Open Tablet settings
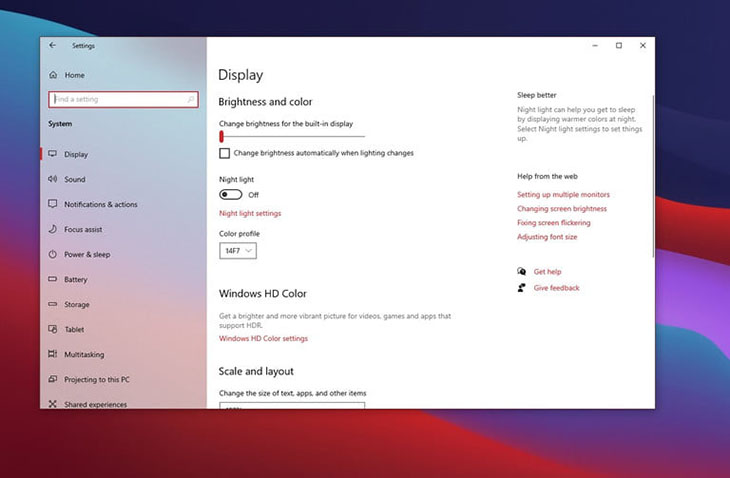 74,330
